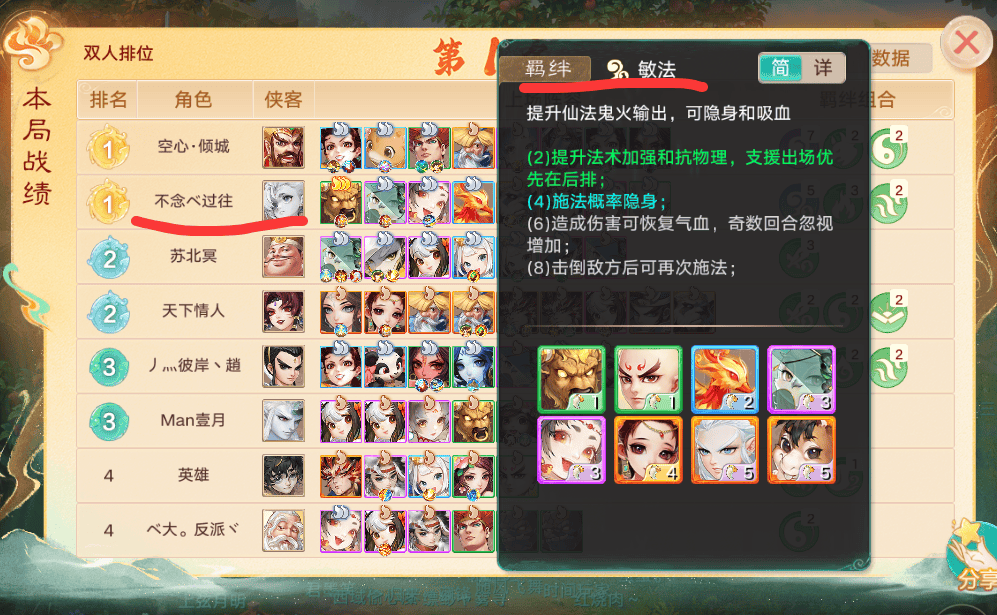Click the 侠客 column header
997x615 pixels.
tap(283, 100)
